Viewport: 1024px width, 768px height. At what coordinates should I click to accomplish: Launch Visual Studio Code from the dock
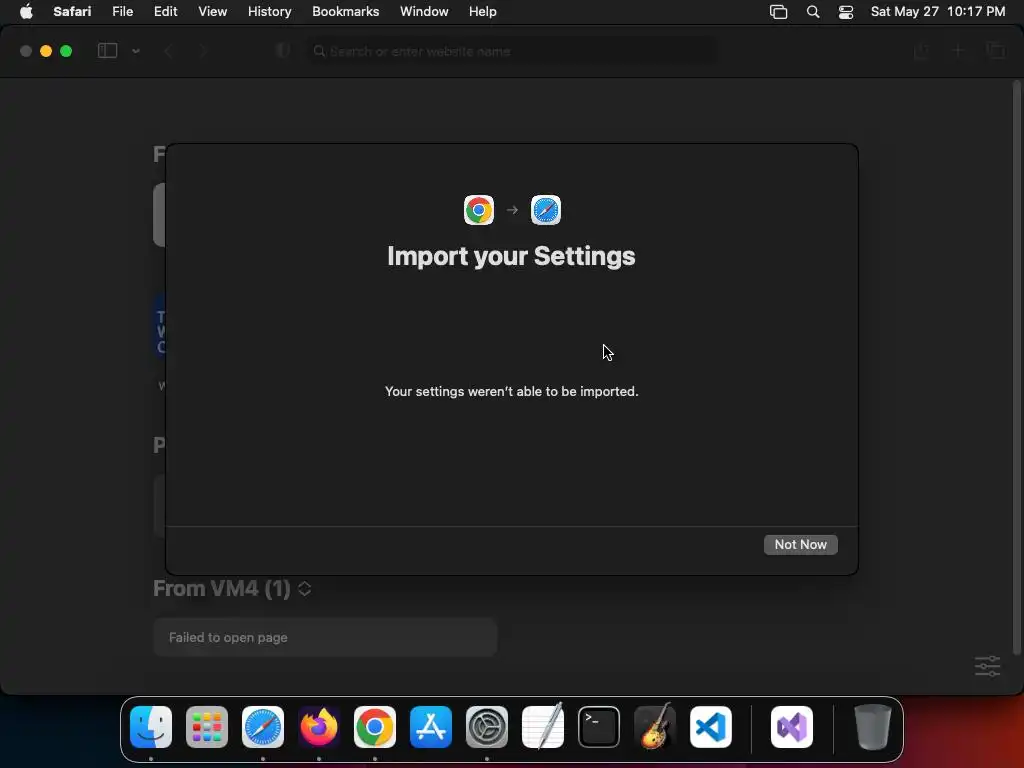tap(711, 727)
